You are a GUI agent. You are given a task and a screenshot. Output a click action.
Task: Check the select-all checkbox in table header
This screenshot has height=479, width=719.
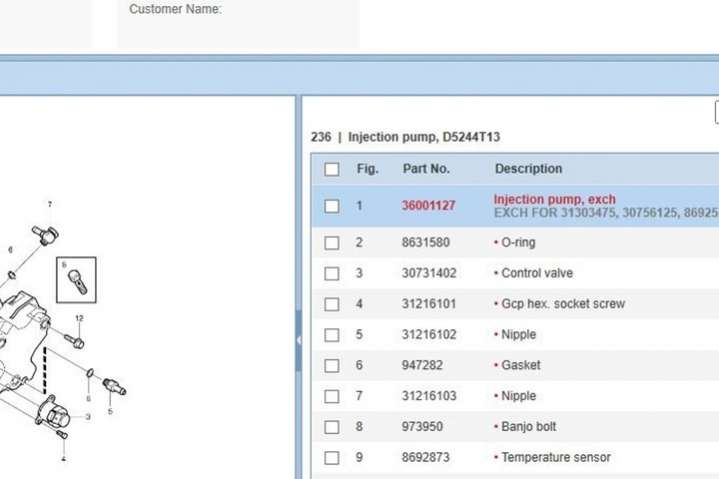coord(332,169)
